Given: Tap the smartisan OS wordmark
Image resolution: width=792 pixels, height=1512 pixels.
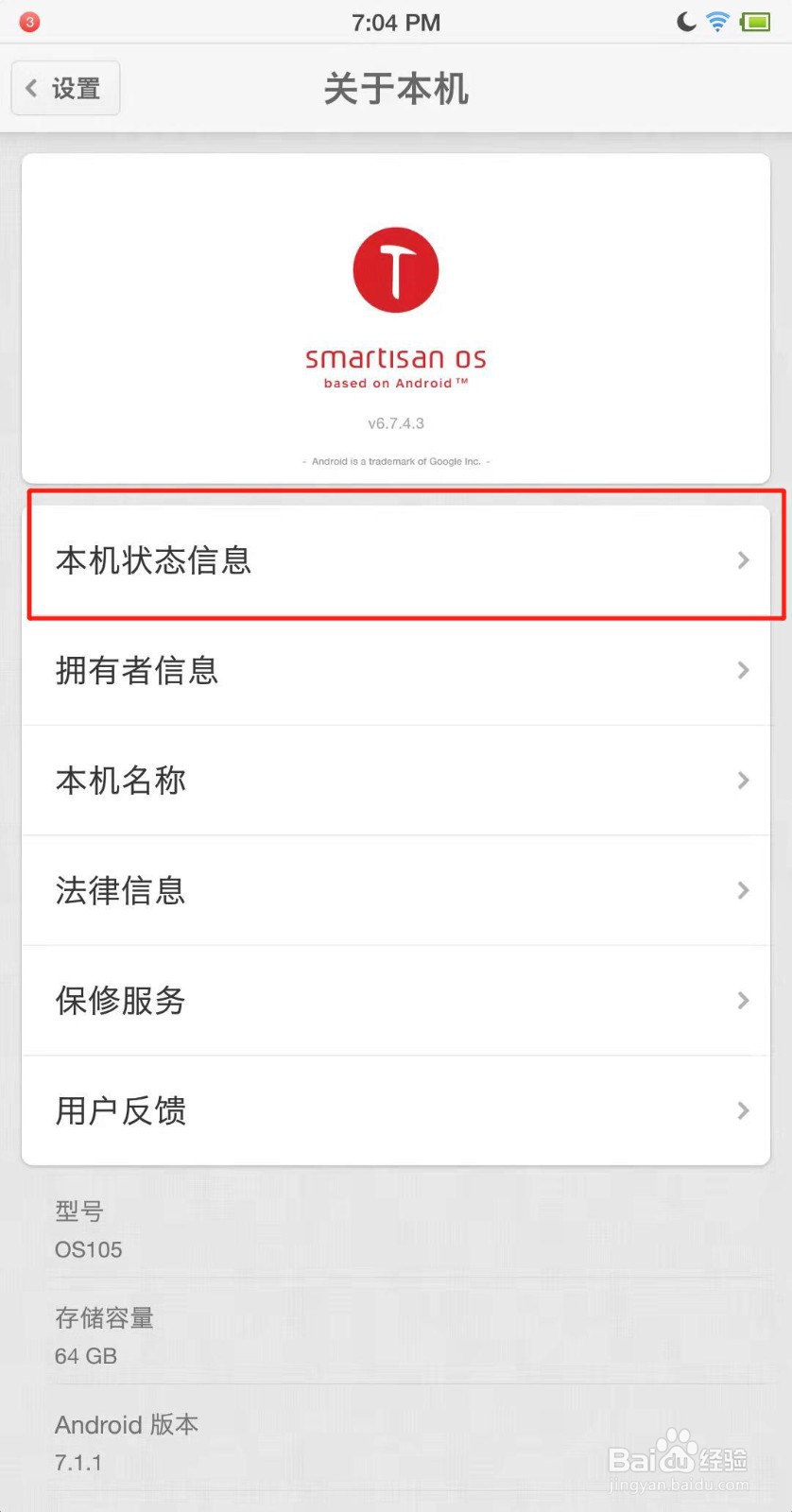Looking at the screenshot, I should click(x=396, y=358).
